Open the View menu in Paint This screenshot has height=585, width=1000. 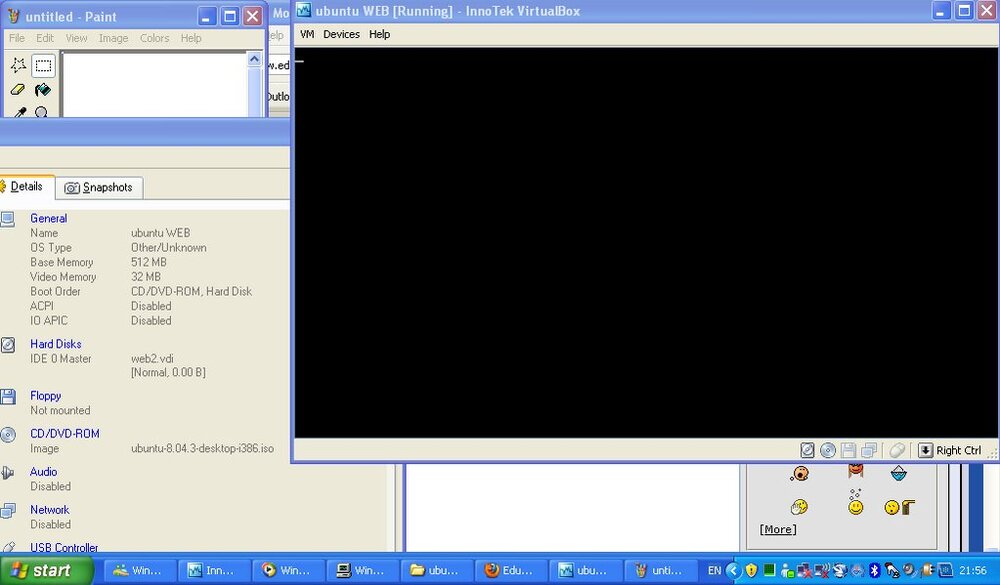77,38
